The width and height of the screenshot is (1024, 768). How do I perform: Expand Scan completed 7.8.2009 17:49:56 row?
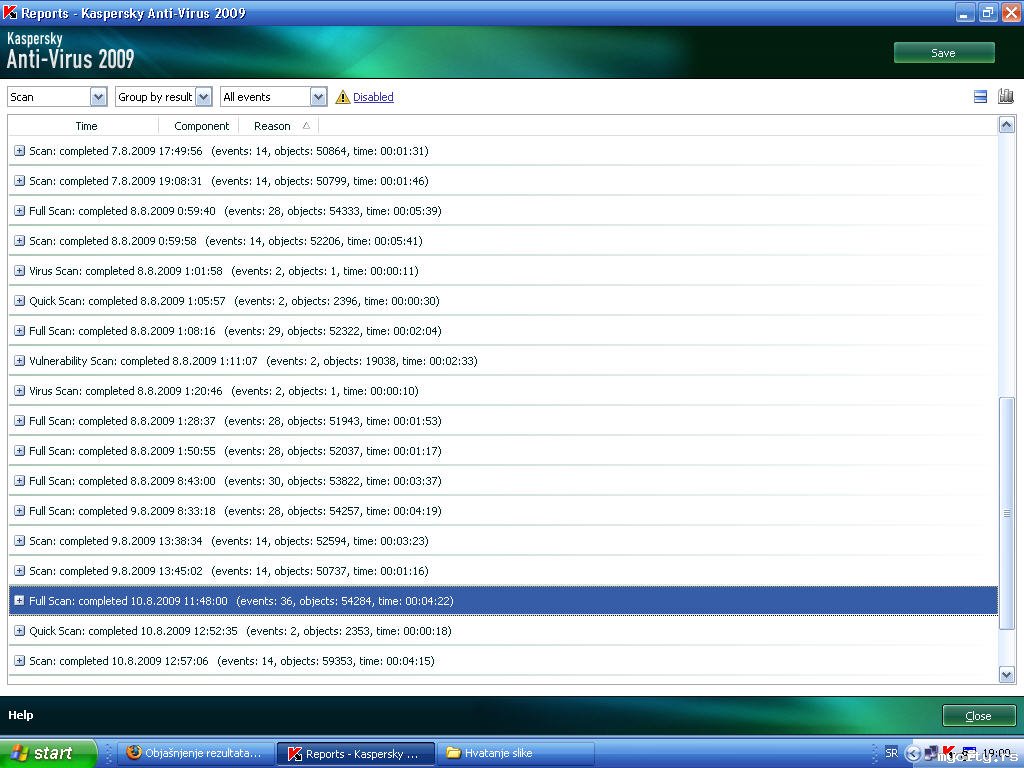(x=20, y=151)
